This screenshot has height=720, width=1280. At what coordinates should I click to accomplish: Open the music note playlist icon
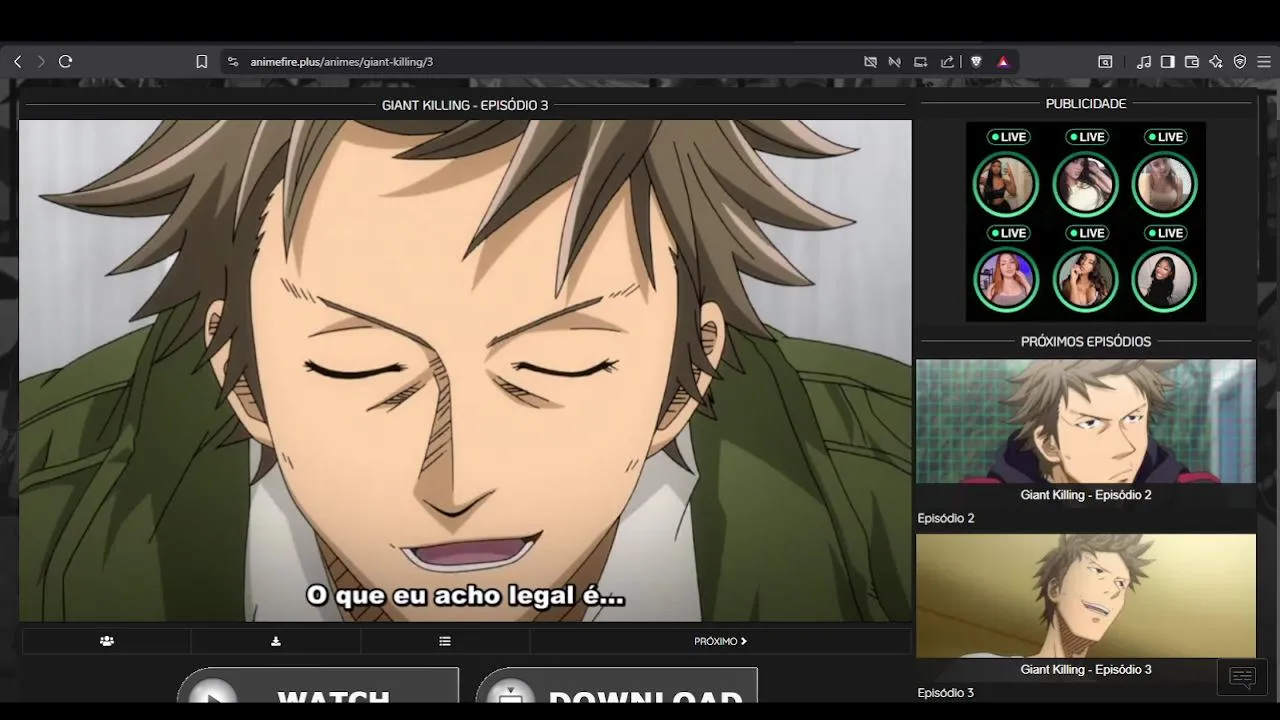tap(1144, 62)
